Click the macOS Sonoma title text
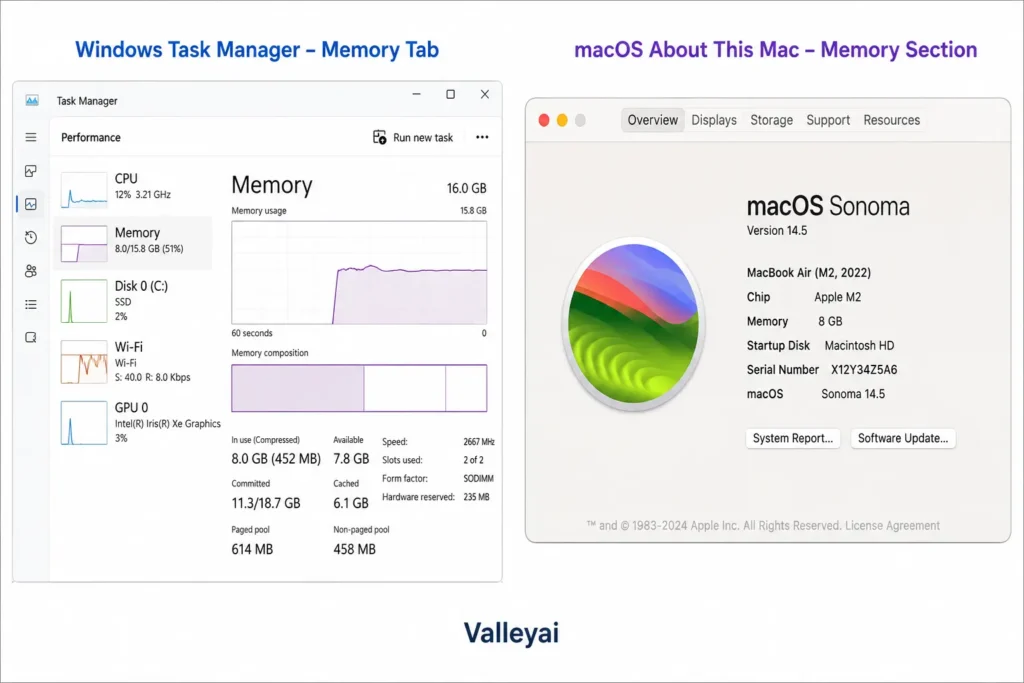1024x683 pixels. tap(828, 206)
